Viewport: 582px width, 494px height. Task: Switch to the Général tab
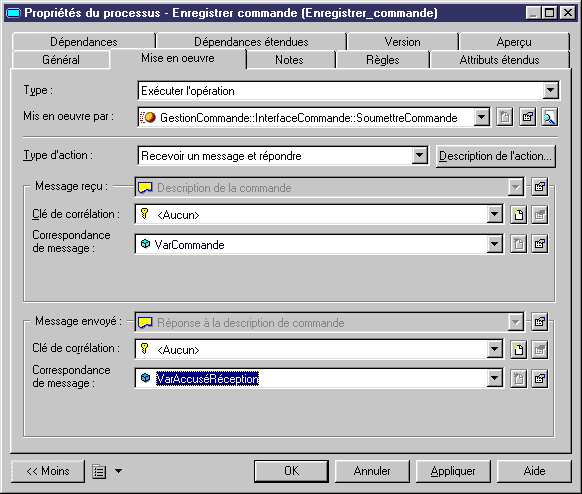[x=61, y=60]
